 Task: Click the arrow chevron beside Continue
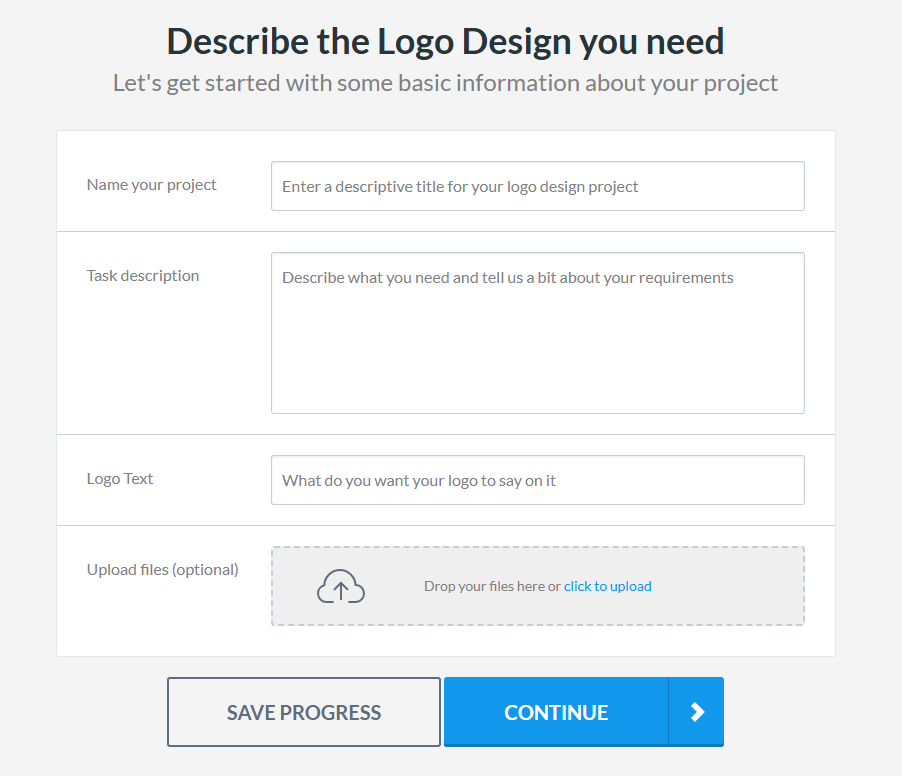(x=697, y=712)
